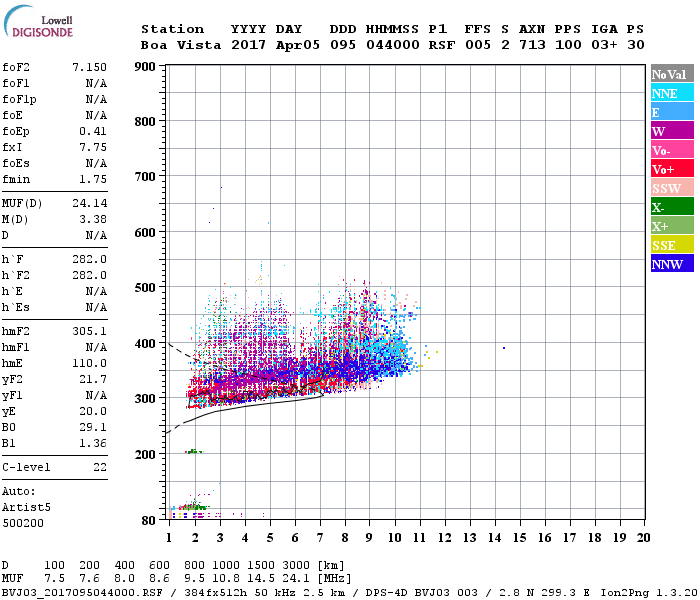Click the h`F value 282.0
This screenshot has width=700, height=600.
tap(89, 259)
